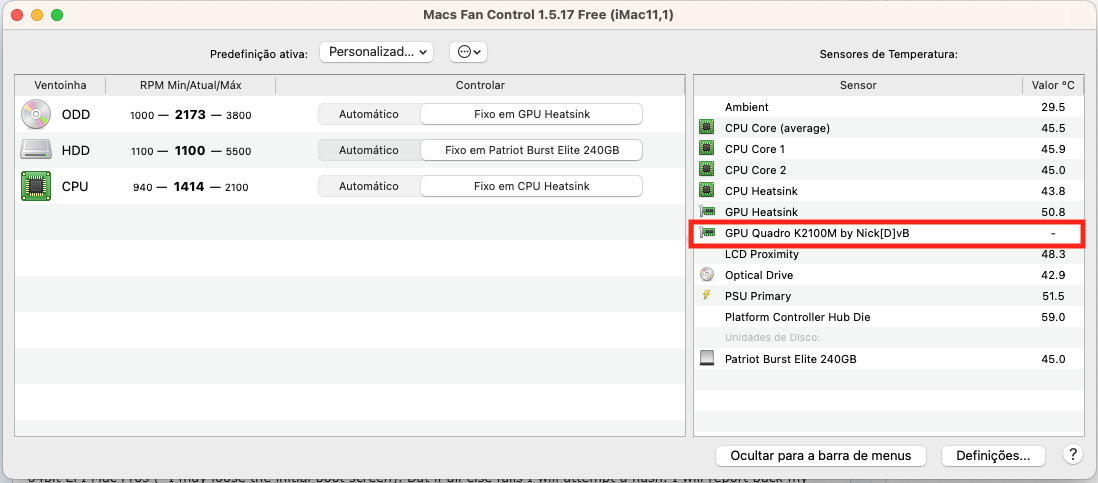The image size is (1098, 483).
Task: Set HDD fan to Automático
Action: point(369,150)
